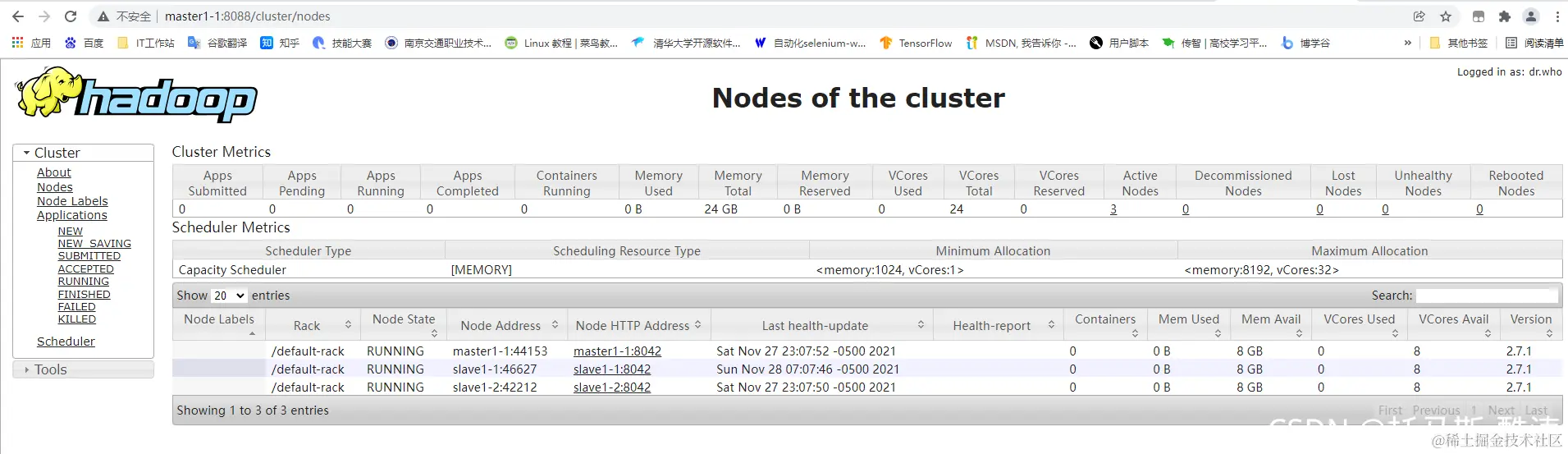Open the About link in sidebar
1568x454 pixels.
[x=54, y=172]
